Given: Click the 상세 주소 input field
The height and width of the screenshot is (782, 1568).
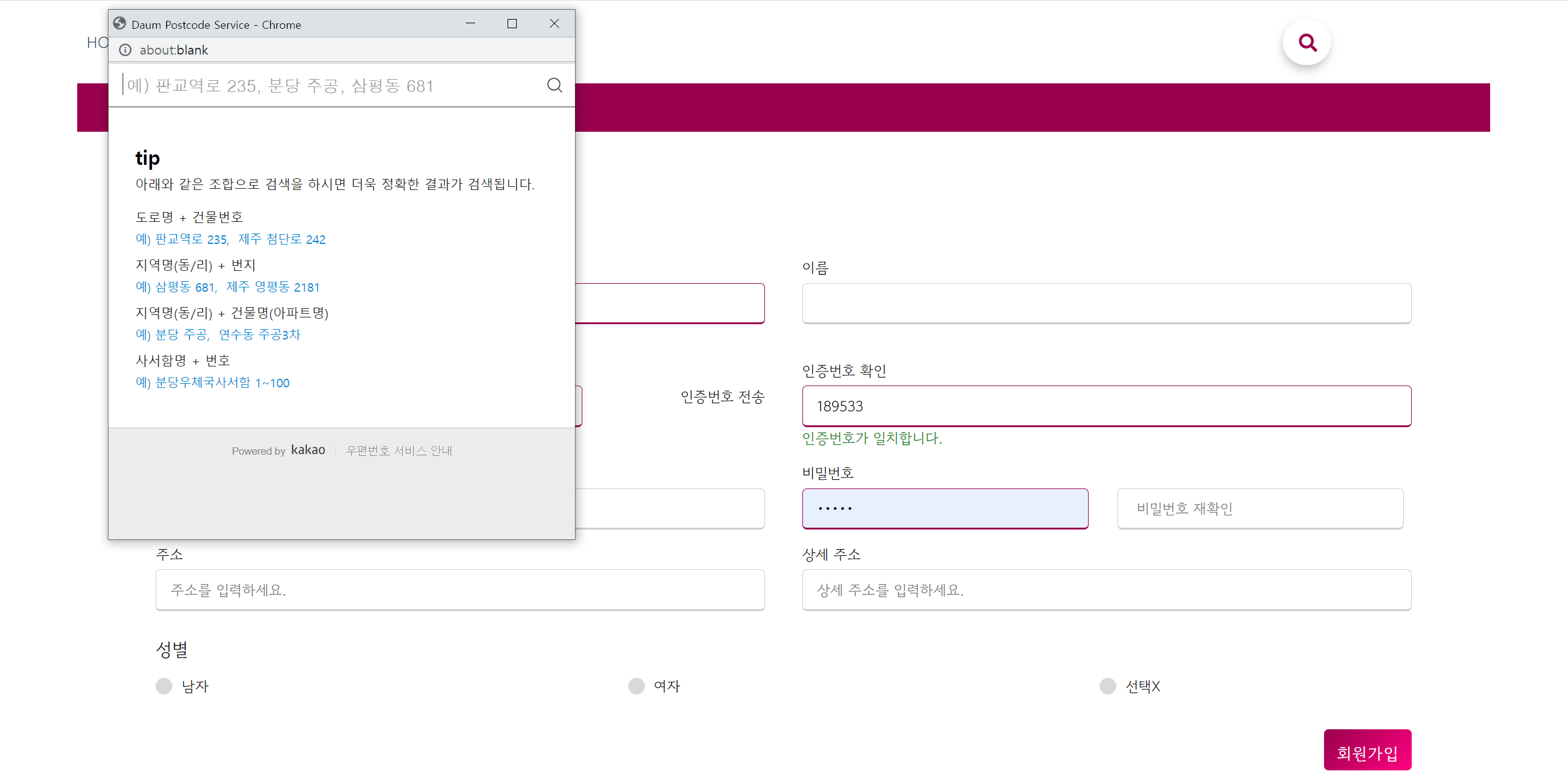Looking at the screenshot, I should click(x=1106, y=590).
